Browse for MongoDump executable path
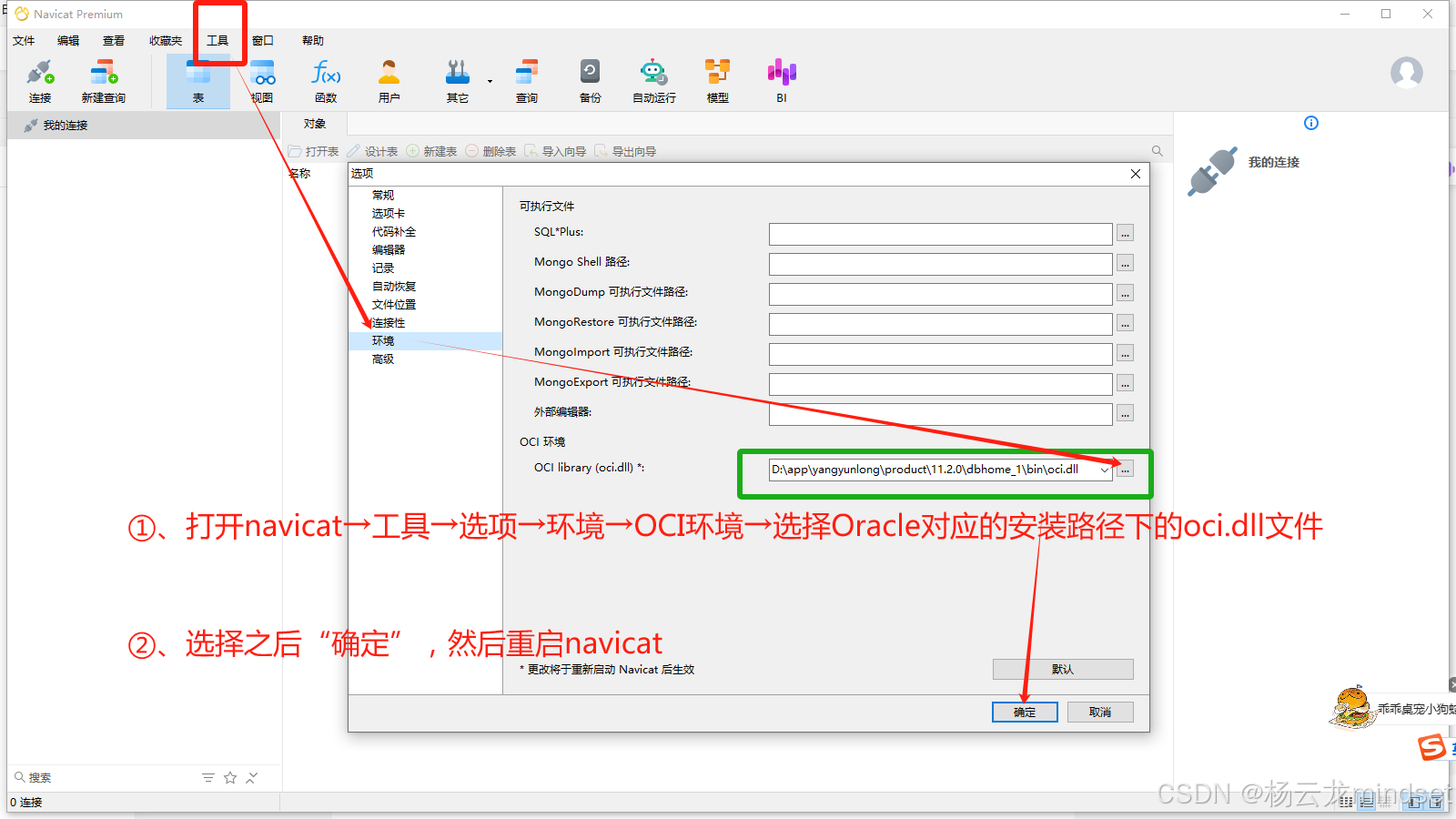 [x=1126, y=294]
